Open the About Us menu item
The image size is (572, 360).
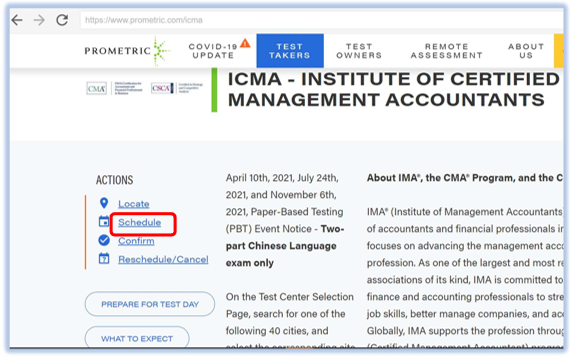(x=526, y=51)
